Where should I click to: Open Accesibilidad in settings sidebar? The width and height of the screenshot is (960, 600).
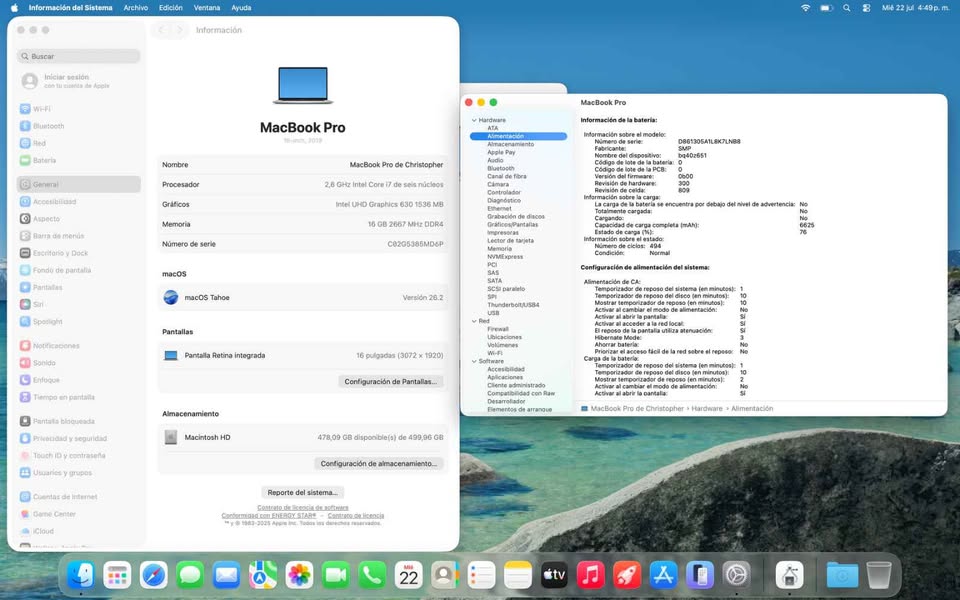point(79,201)
